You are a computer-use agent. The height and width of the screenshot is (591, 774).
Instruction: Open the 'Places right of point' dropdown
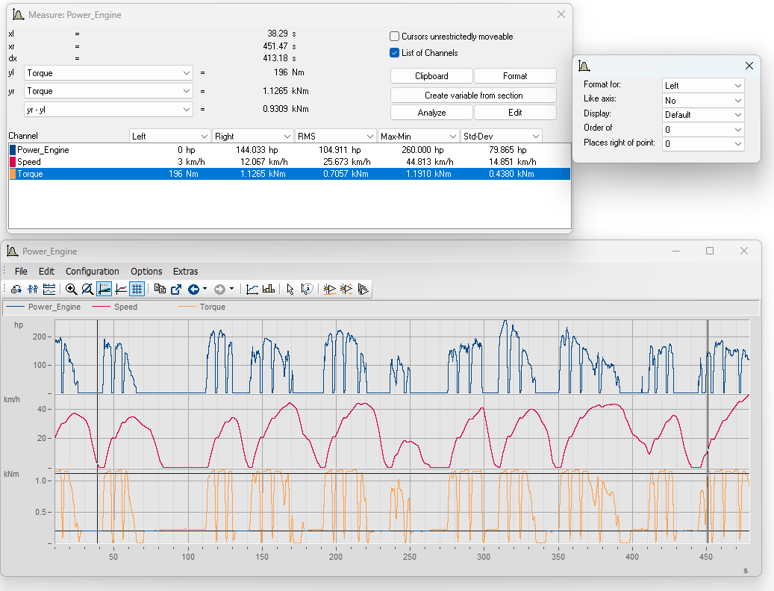pyautogui.click(x=703, y=144)
